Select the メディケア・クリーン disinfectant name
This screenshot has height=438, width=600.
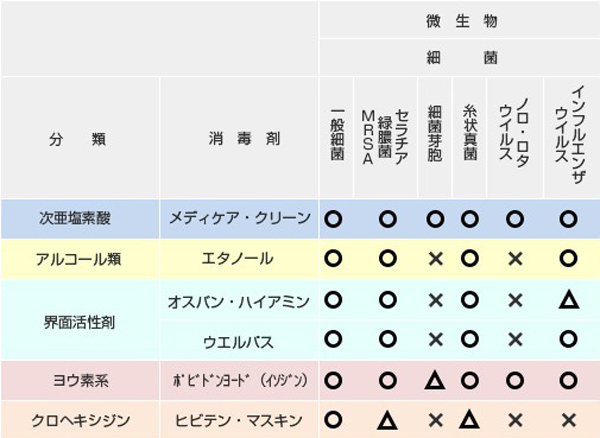point(240,218)
